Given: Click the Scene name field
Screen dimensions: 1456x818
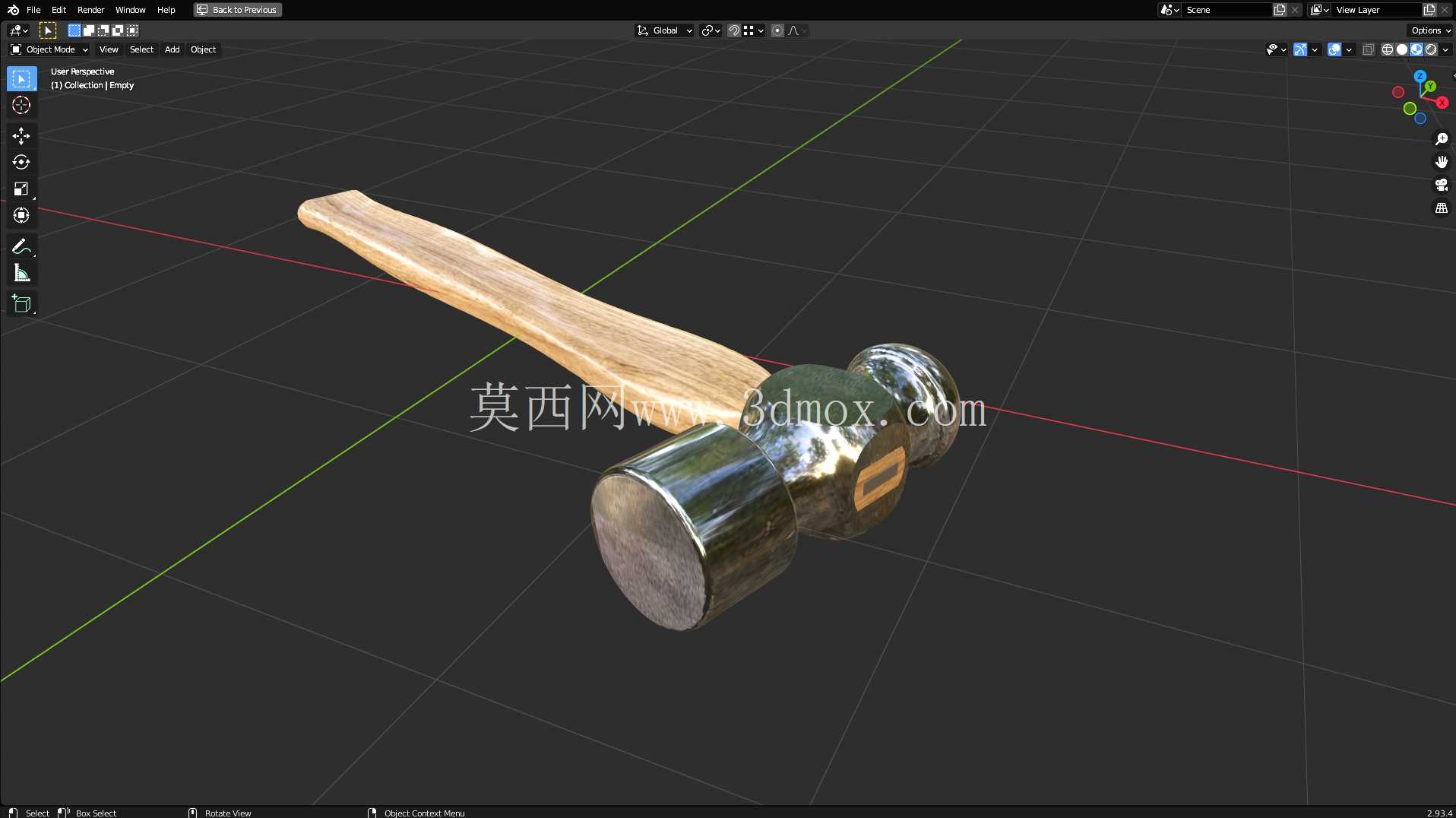Looking at the screenshot, I should pos(1227,10).
